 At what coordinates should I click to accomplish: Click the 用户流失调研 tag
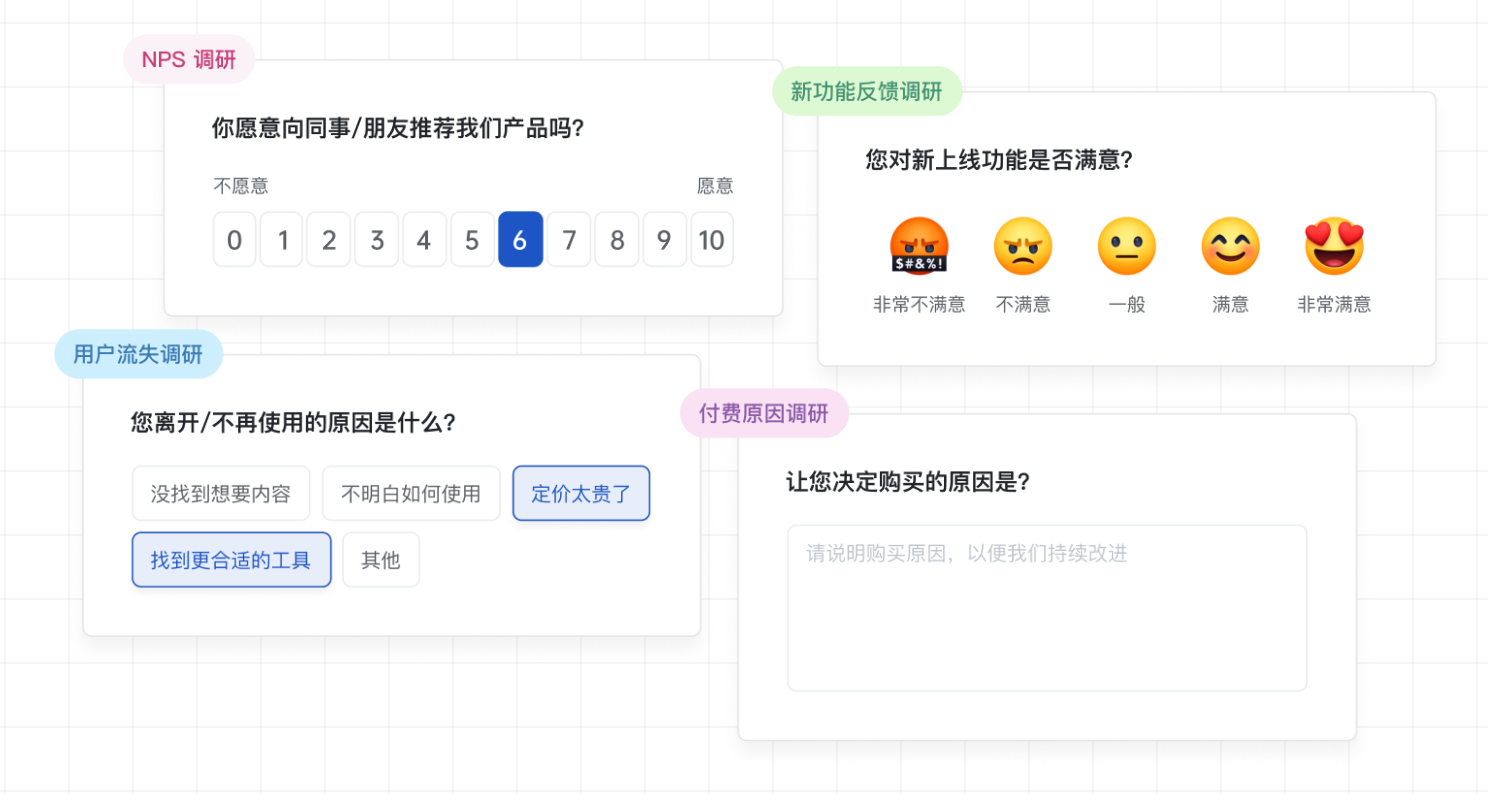[x=138, y=354]
